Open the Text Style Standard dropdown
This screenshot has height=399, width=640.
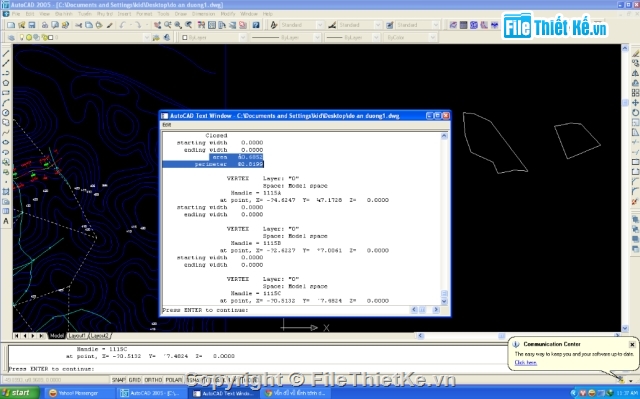(320, 25)
